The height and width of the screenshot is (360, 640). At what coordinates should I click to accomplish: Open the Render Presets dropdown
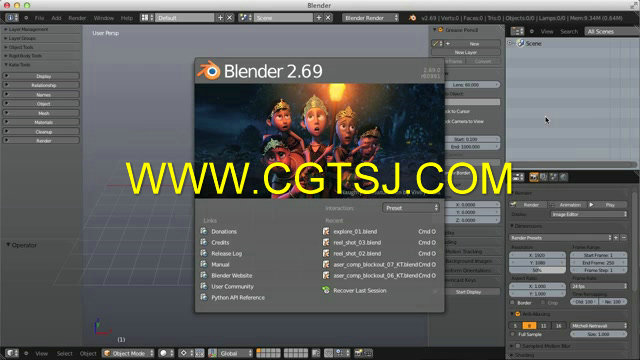point(560,237)
